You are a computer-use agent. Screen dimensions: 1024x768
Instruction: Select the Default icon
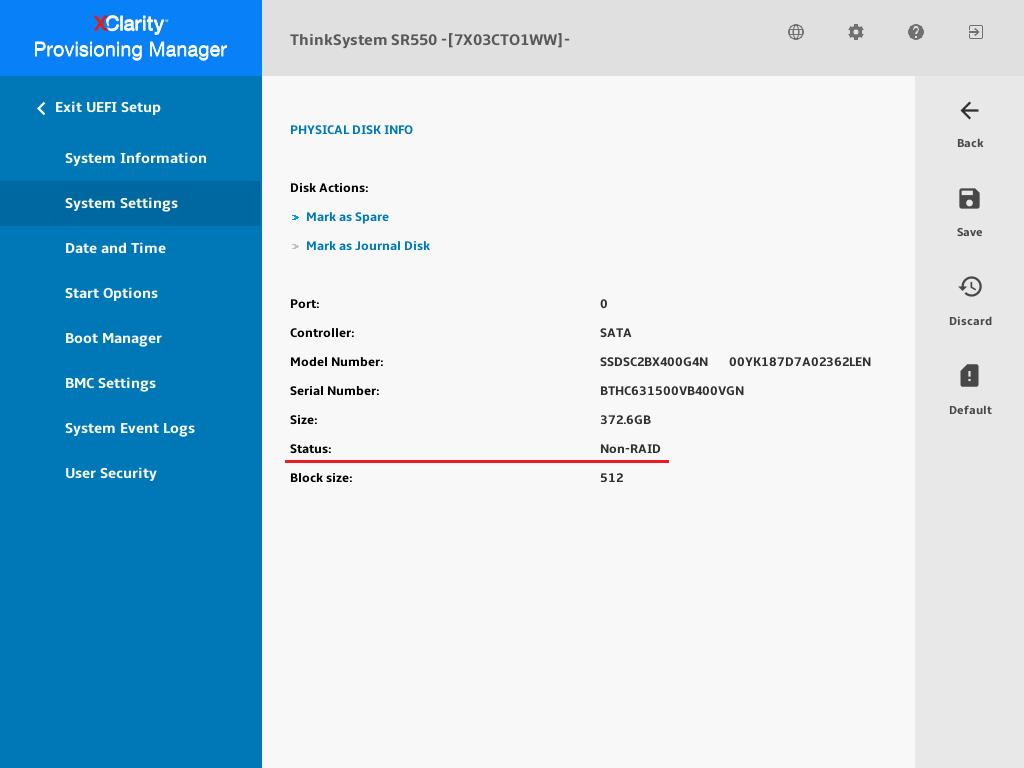tap(969, 376)
